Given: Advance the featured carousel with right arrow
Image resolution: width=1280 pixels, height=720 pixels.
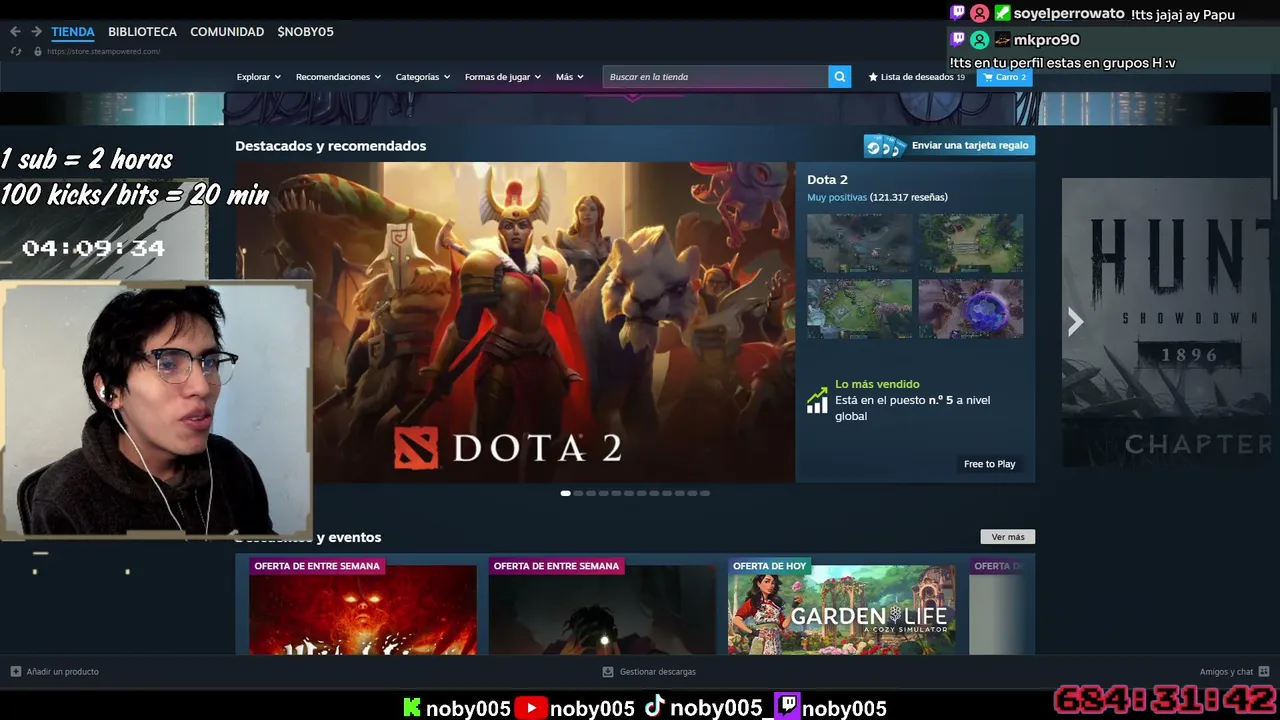Looking at the screenshot, I should [x=1075, y=321].
